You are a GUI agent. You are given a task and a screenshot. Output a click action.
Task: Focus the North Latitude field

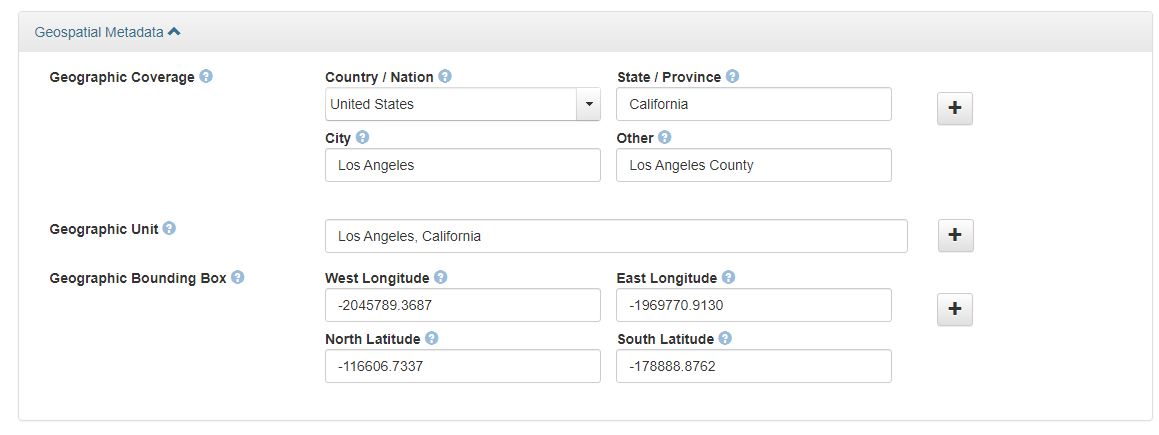click(463, 366)
